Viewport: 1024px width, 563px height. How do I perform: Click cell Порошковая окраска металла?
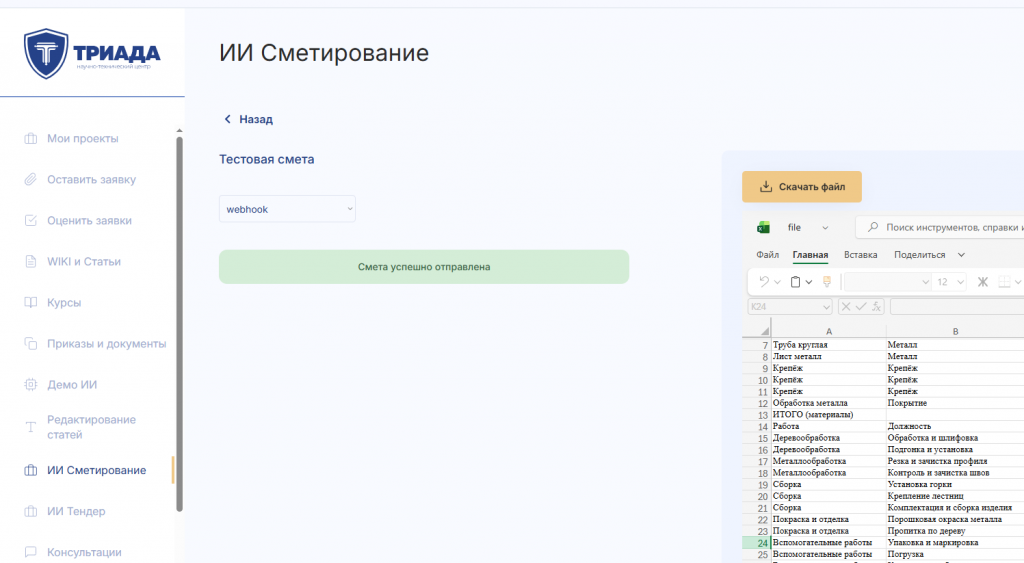pyautogui.click(x=955, y=519)
